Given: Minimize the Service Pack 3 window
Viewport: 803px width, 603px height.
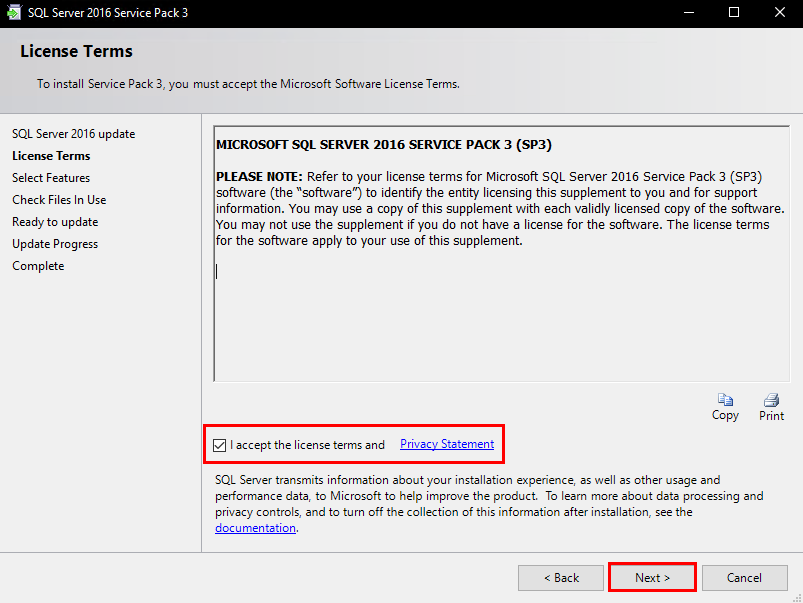Looking at the screenshot, I should (689, 12).
